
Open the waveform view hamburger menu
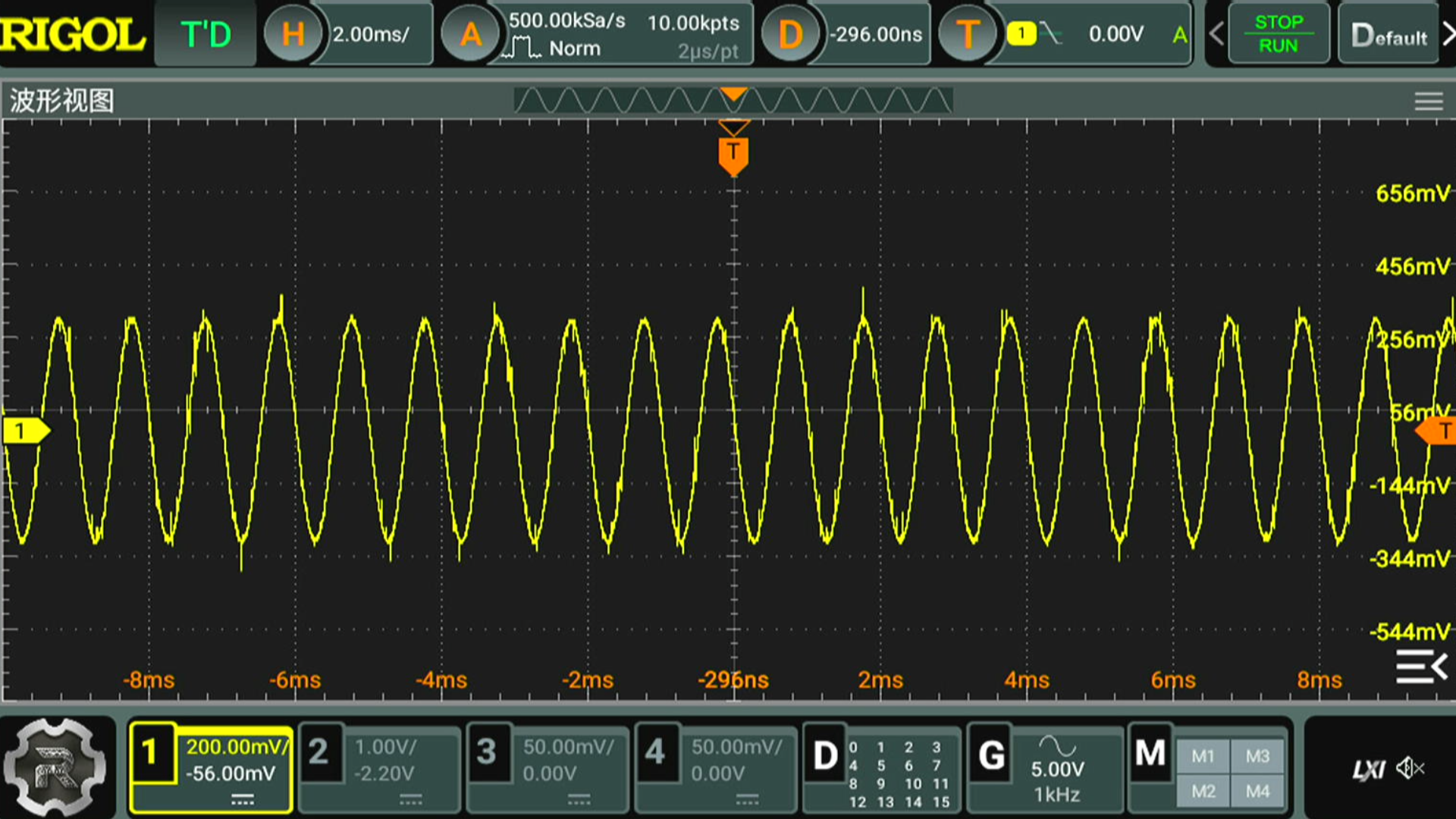pyautogui.click(x=1428, y=101)
